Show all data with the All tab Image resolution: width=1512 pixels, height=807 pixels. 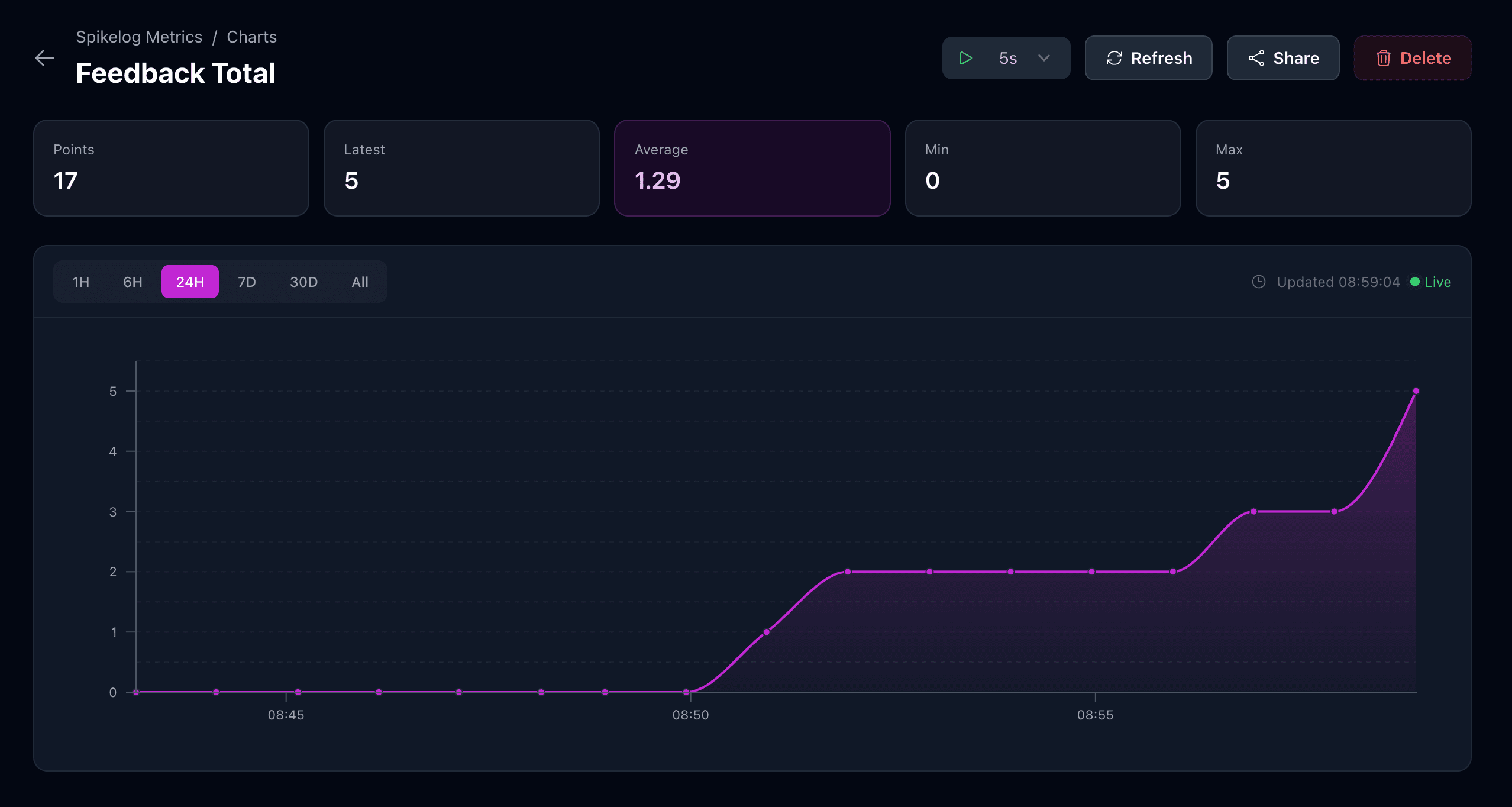359,282
